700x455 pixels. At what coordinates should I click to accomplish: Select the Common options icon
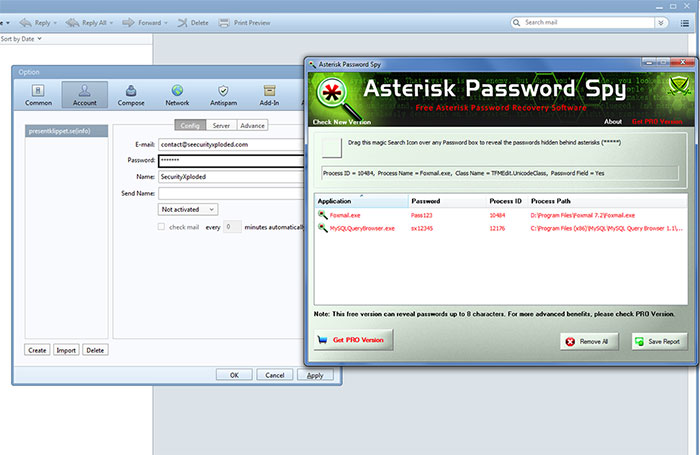coord(38,95)
